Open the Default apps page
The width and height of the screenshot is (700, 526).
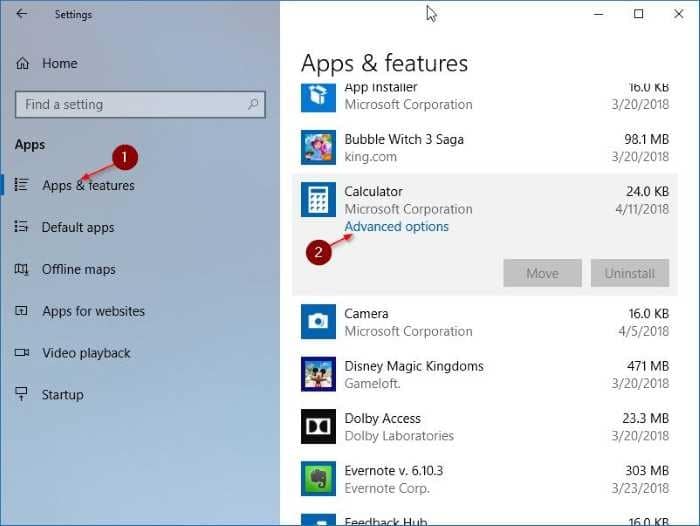tap(78, 227)
